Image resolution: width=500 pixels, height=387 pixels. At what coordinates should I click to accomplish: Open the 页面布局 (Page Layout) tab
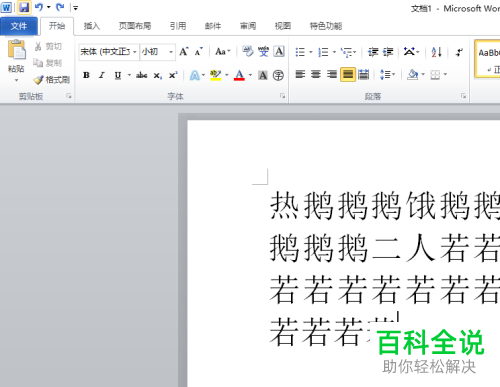coord(135,26)
